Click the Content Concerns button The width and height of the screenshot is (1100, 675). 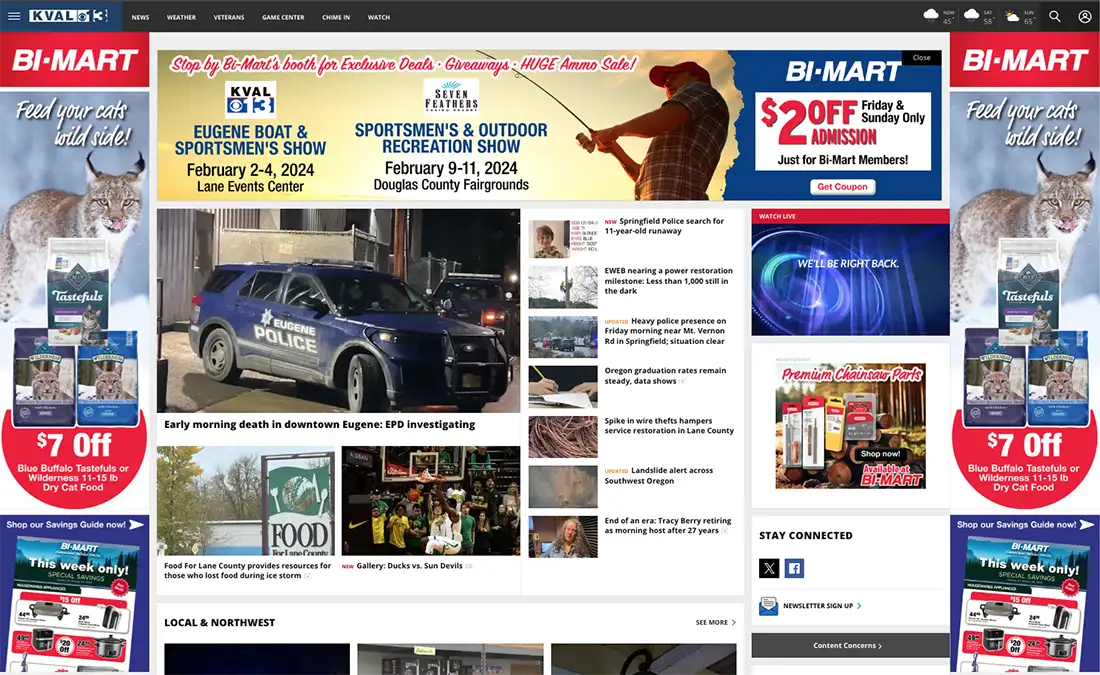(x=850, y=645)
